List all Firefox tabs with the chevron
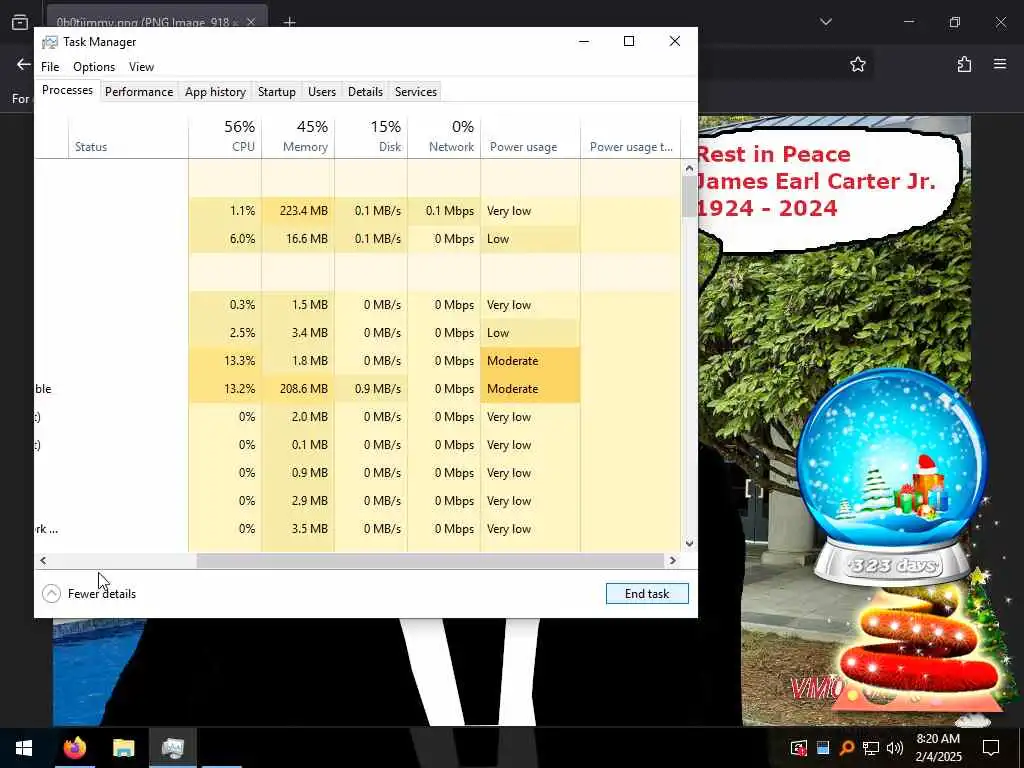The height and width of the screenshot is (768, 1024). [825, 22]
